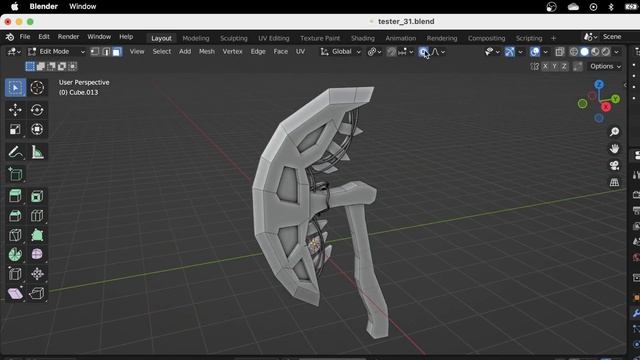This screenshot has height=360, width=640.
Task: Open the macOS Window menu
Action: point(82,7)
